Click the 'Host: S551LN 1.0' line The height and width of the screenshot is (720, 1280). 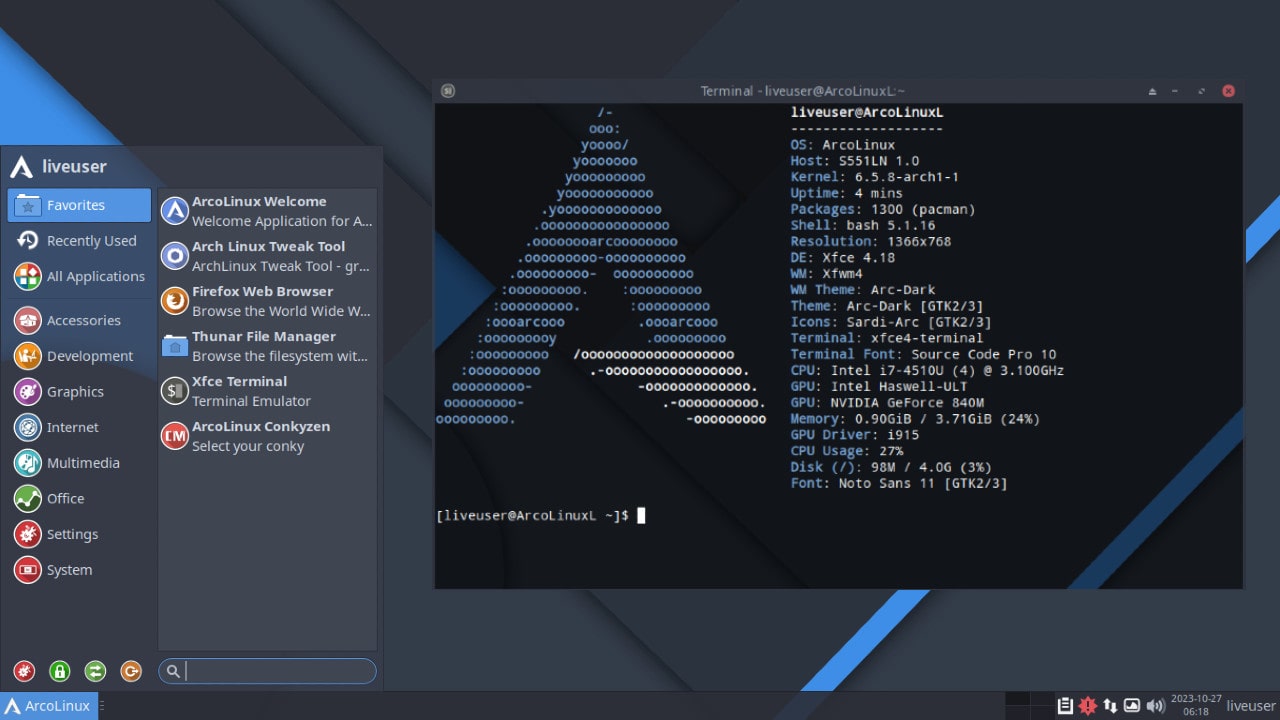(855, 161)
